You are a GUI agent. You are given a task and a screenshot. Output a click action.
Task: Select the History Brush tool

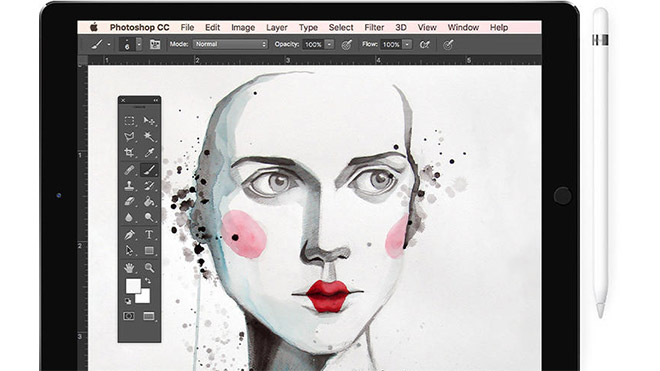click(149, 185)
